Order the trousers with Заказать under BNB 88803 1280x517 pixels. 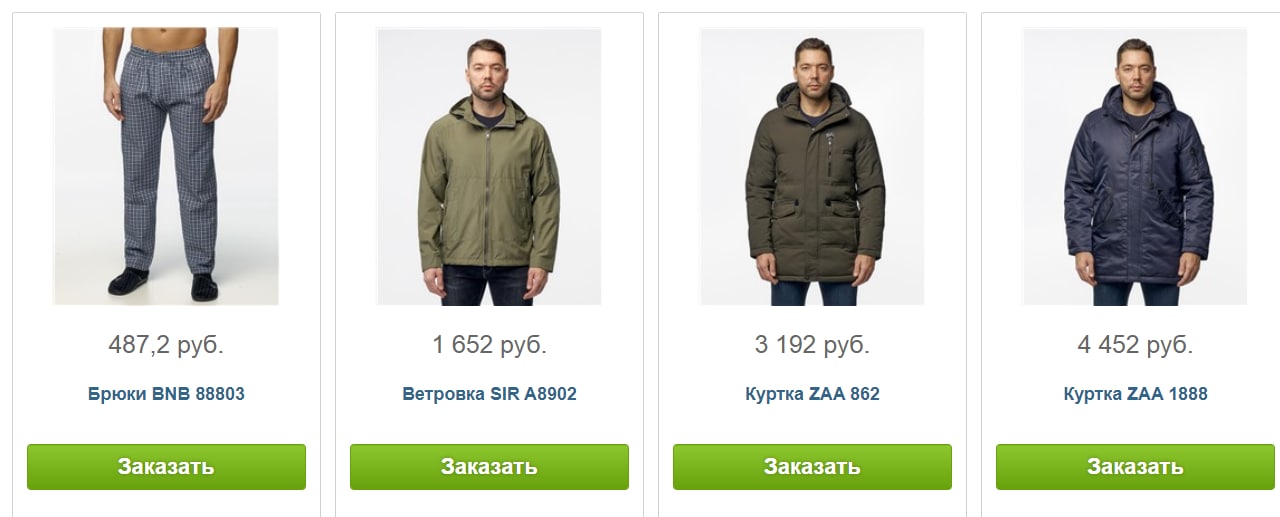[x=166, y=467]
